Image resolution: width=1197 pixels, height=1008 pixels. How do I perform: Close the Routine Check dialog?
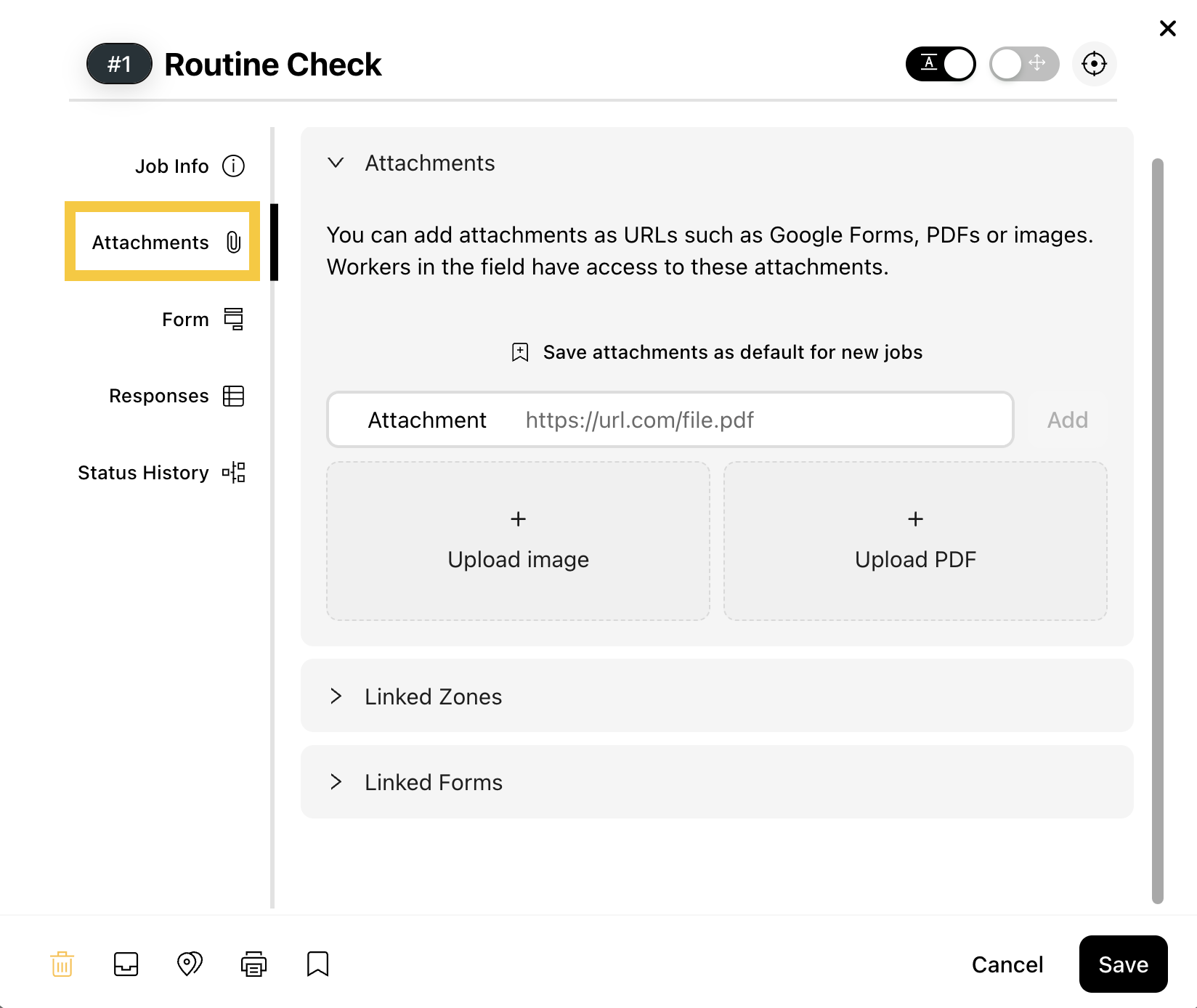[1168, 28]
